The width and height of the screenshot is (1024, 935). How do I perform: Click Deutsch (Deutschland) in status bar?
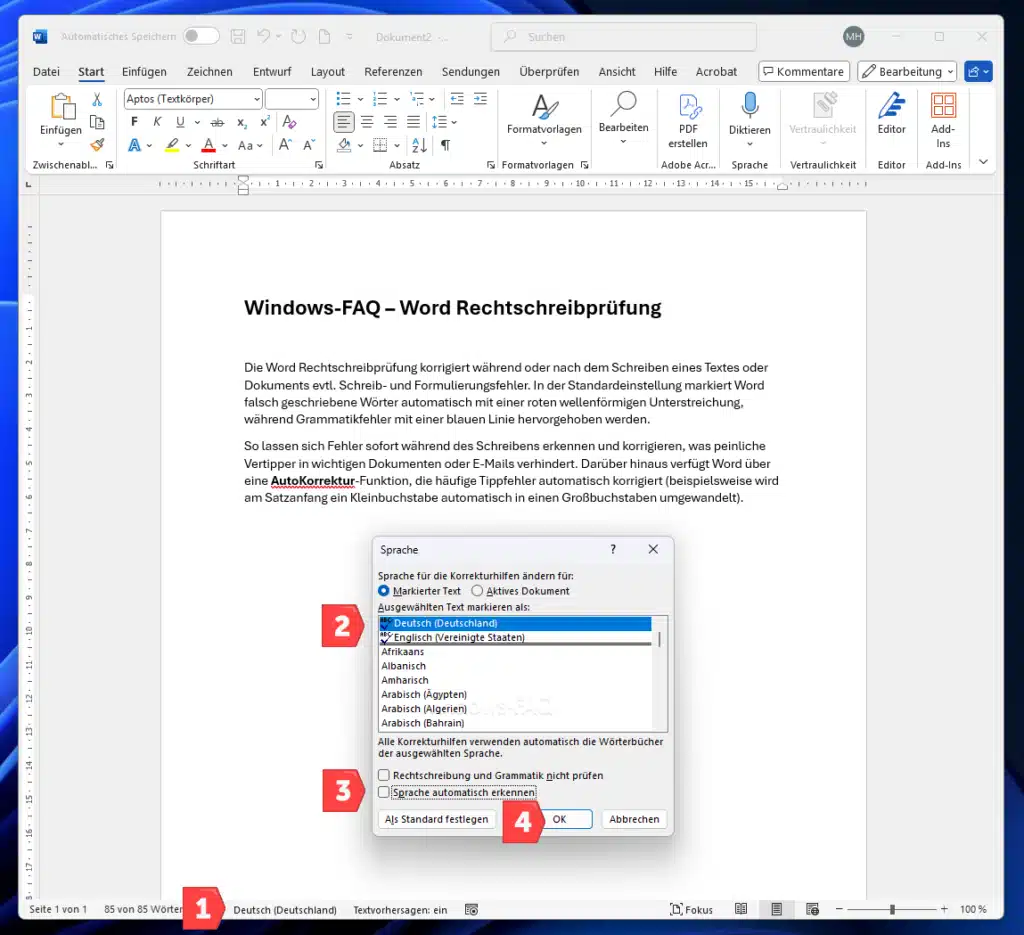(285, 910)
